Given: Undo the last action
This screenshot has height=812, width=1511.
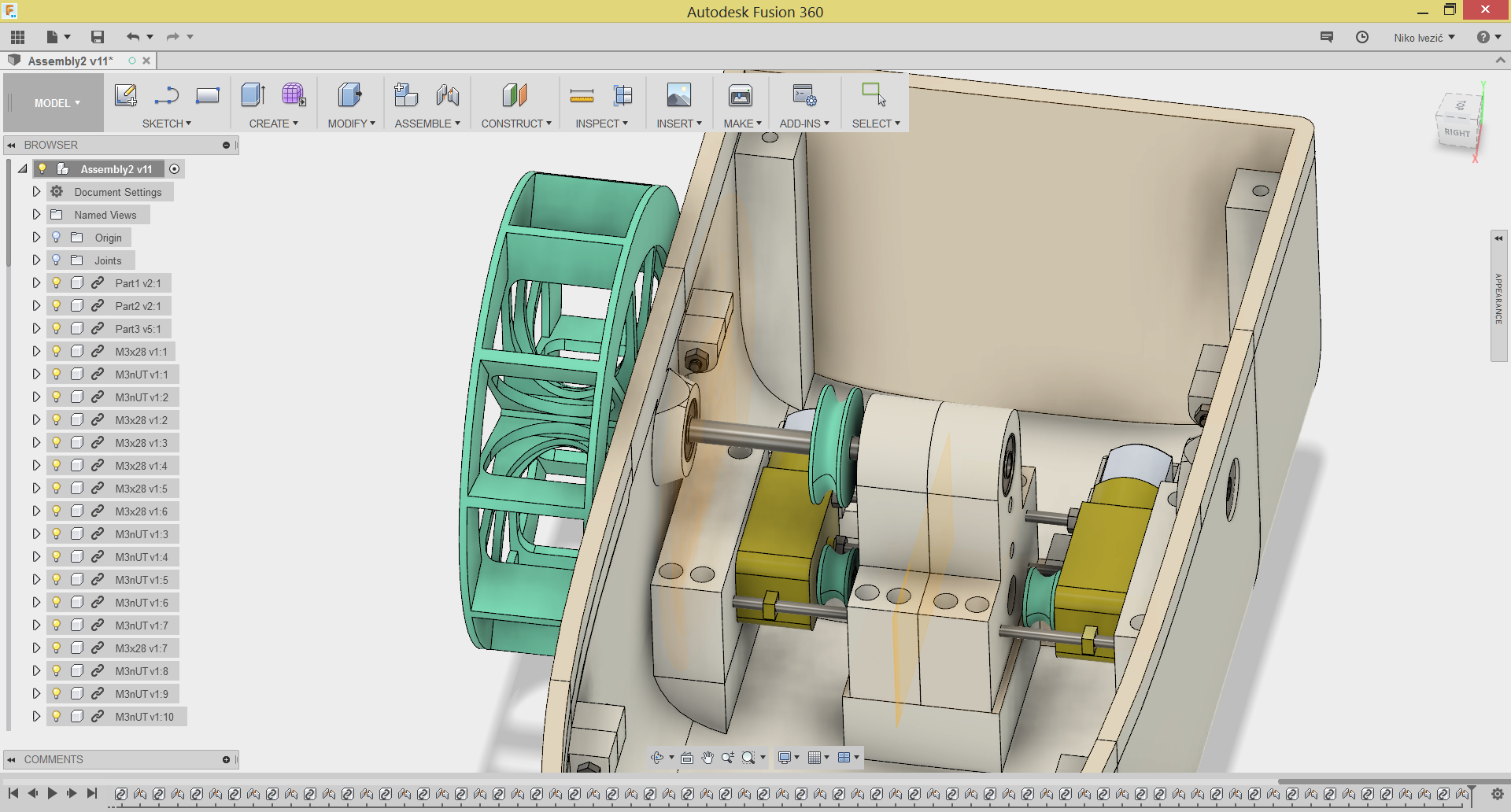Looking at the screenshot, I should [x=133, y=37].
